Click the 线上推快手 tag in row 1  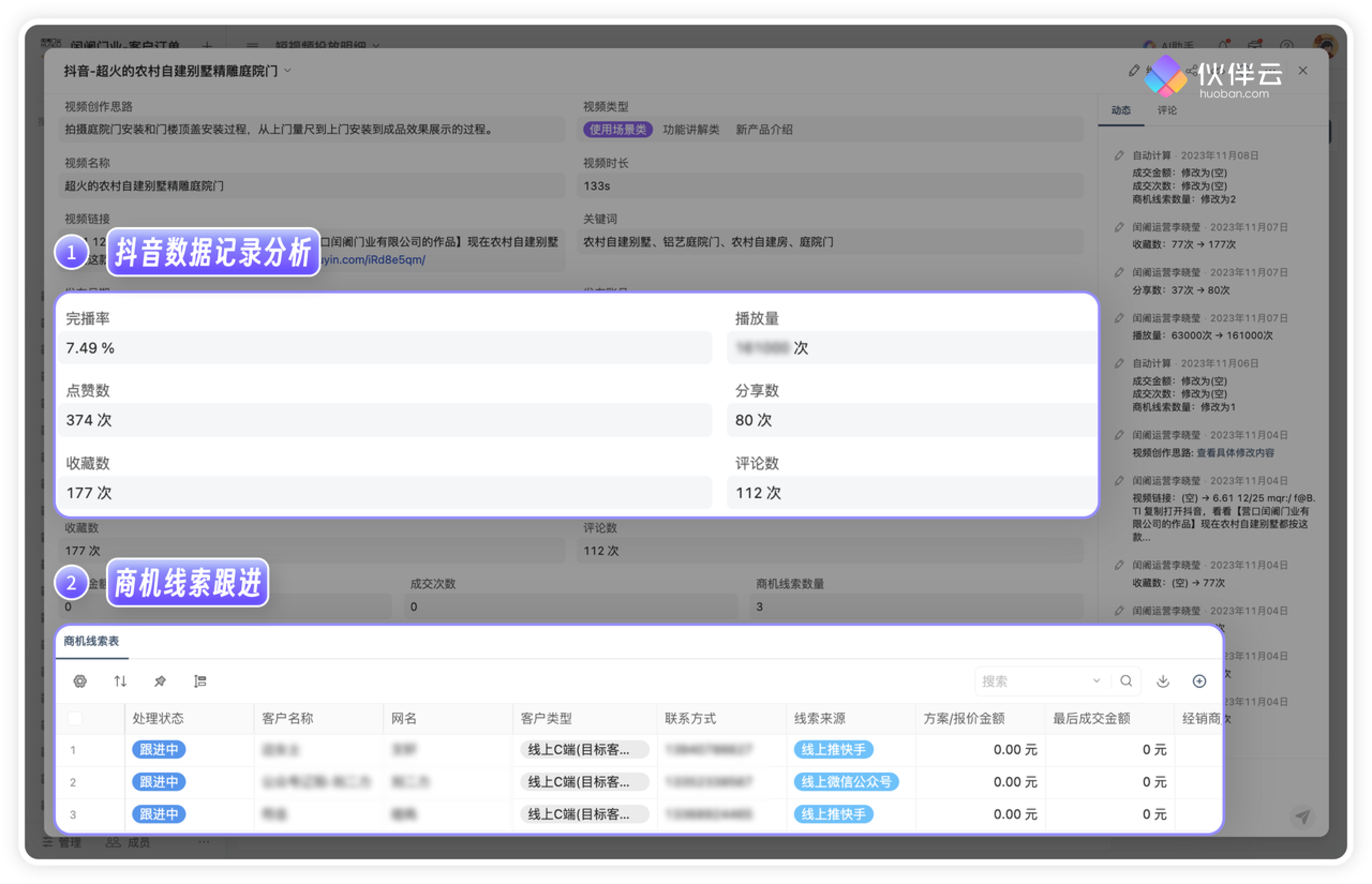pyautogui.click(x=833, y=749)
